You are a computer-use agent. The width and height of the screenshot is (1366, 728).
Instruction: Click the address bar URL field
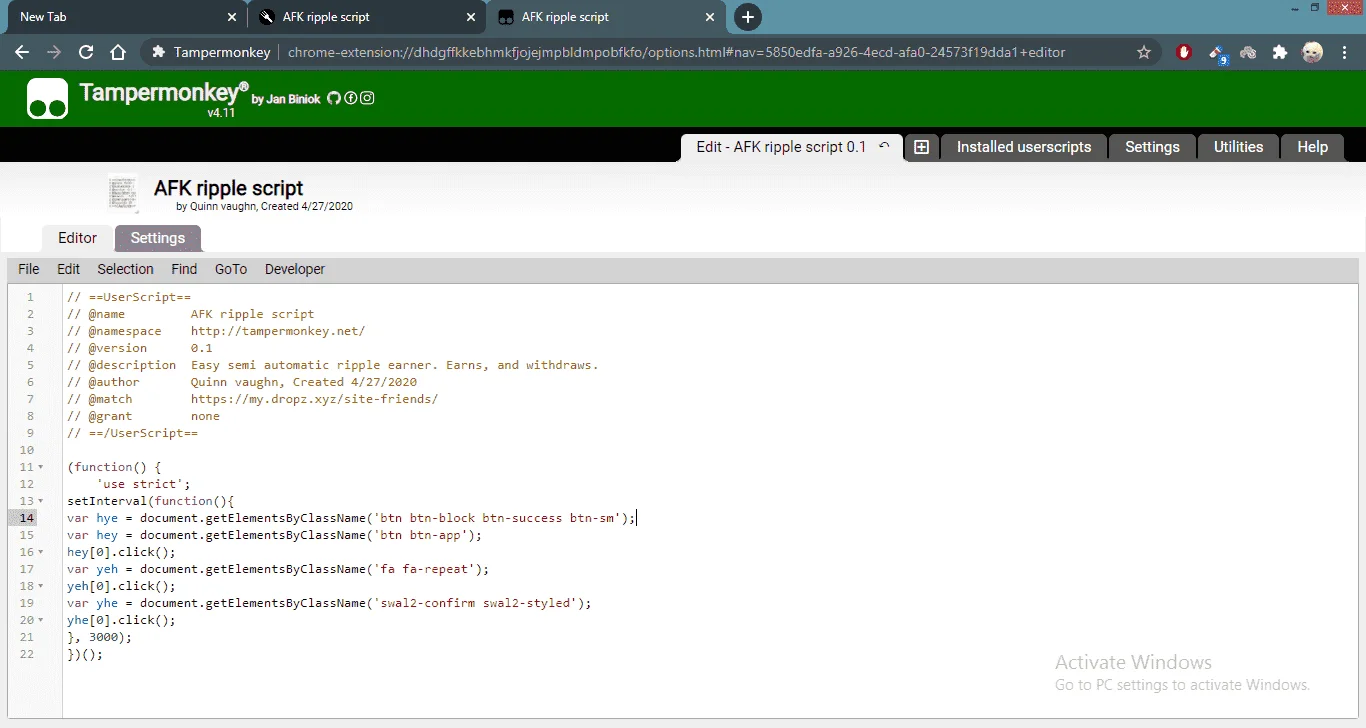tap(676, 52)
